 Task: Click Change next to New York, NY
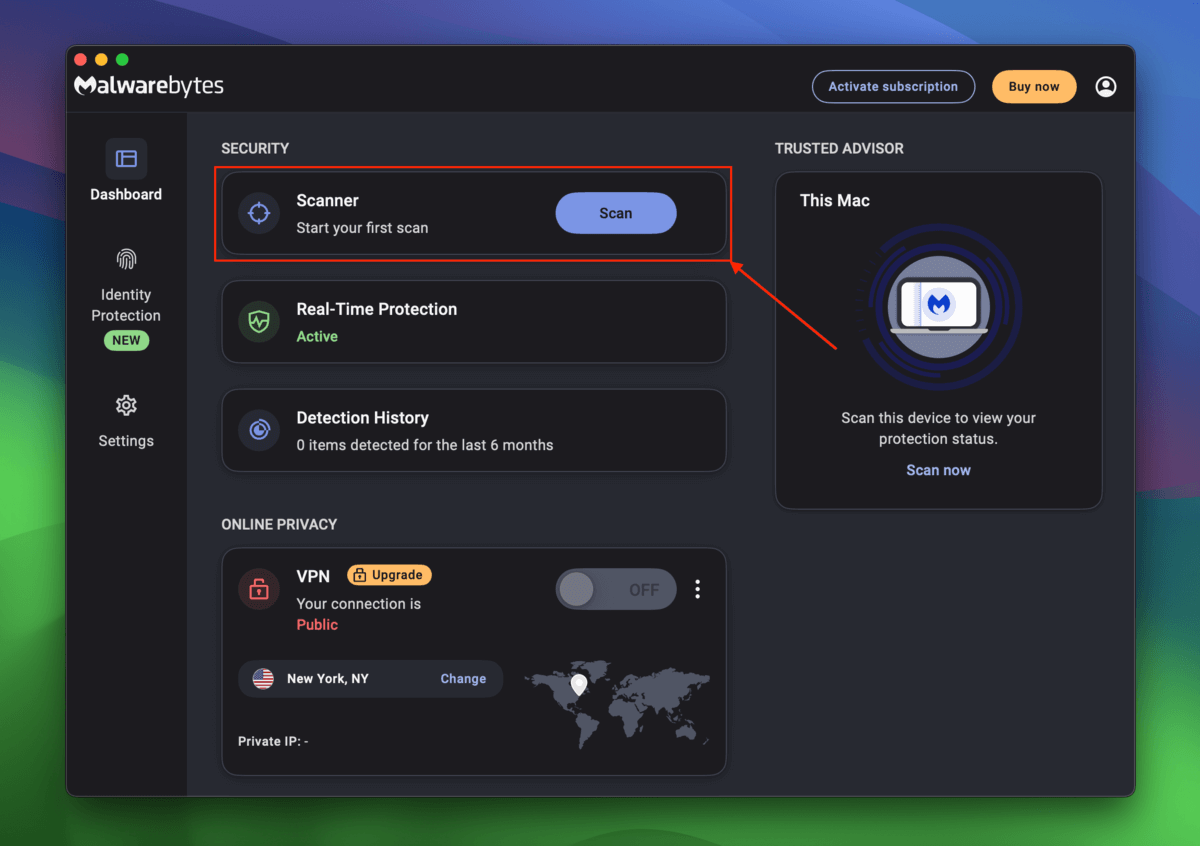463,678
